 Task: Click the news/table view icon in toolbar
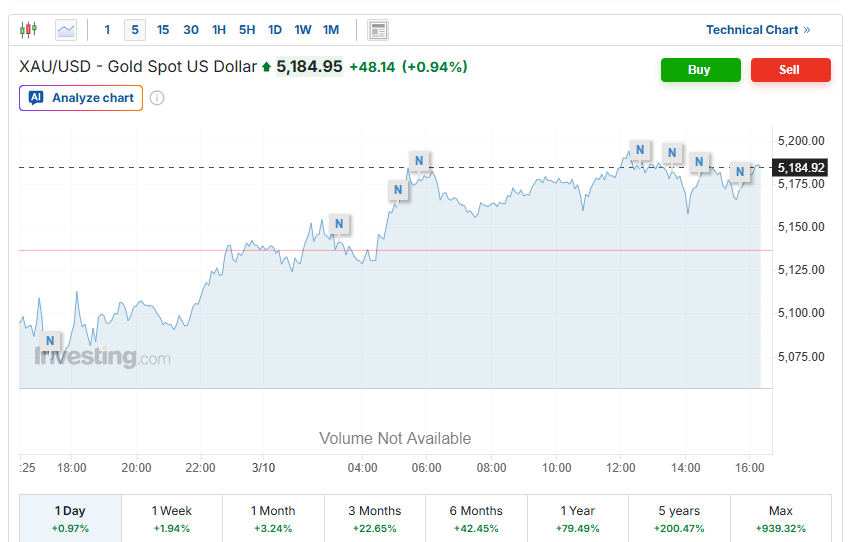click(x=378, y=30)
